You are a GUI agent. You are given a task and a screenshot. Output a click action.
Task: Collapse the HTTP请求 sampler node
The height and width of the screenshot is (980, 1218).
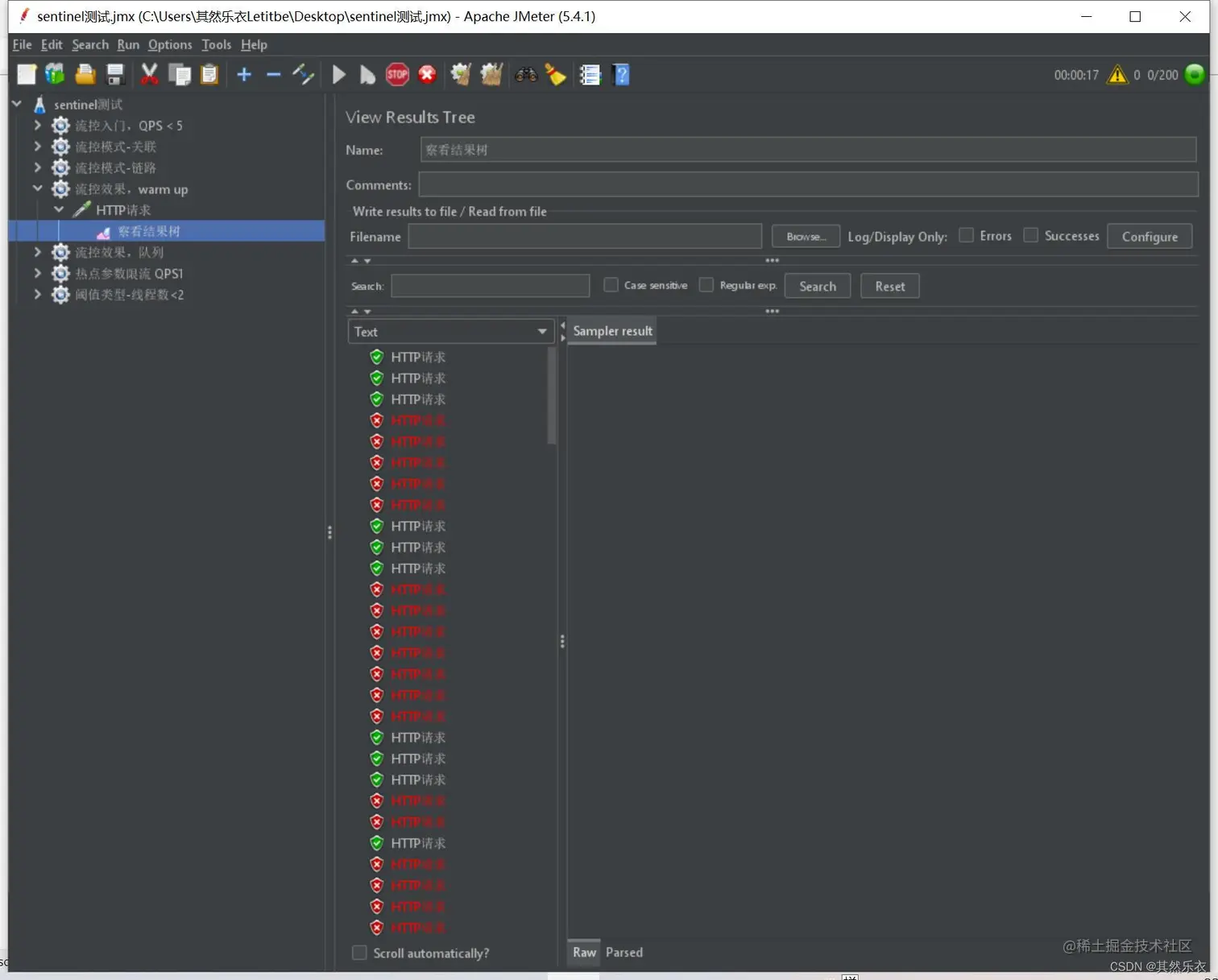(x=59, y=209)
